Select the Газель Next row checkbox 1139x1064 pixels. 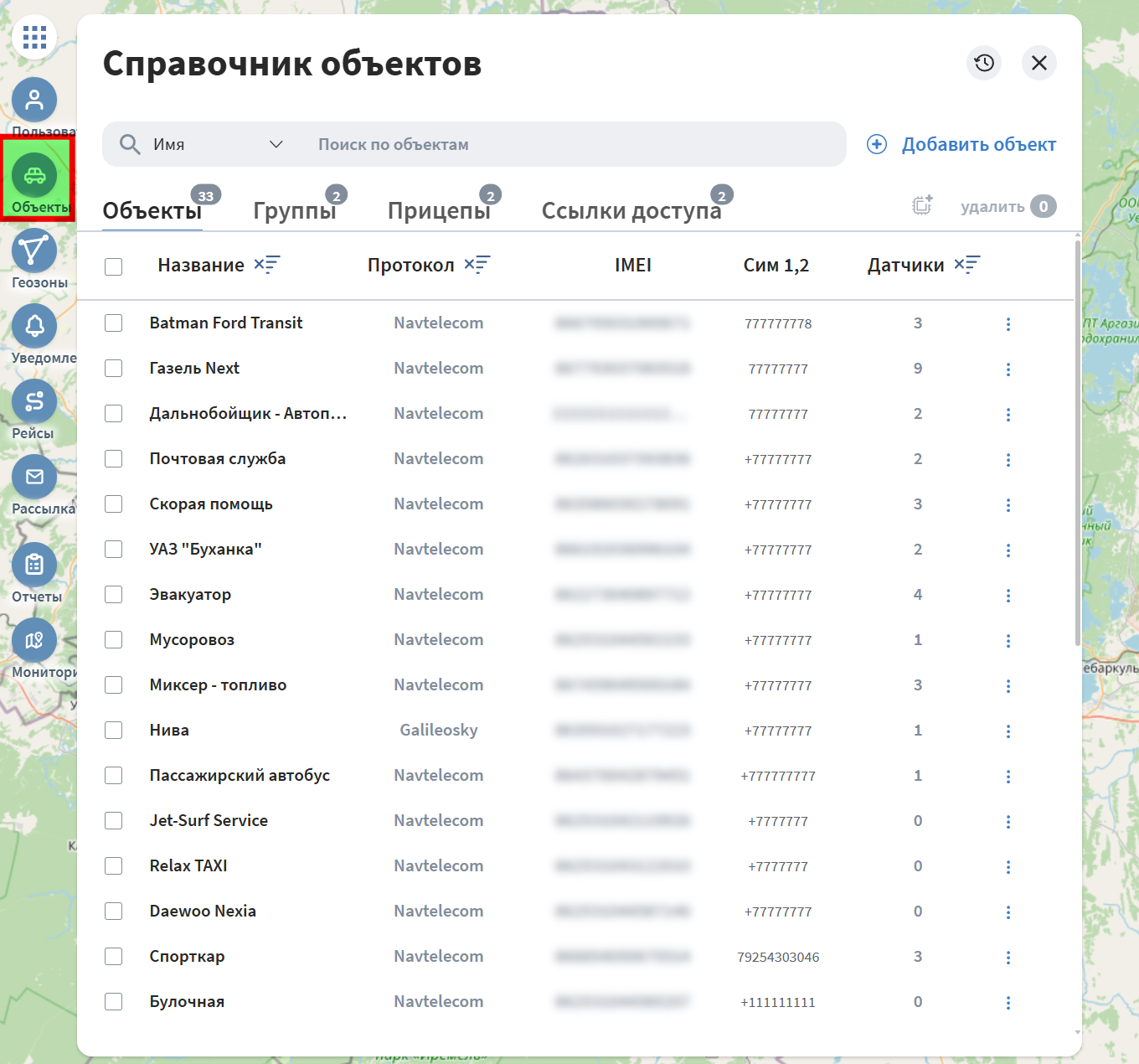click(114, 369)
